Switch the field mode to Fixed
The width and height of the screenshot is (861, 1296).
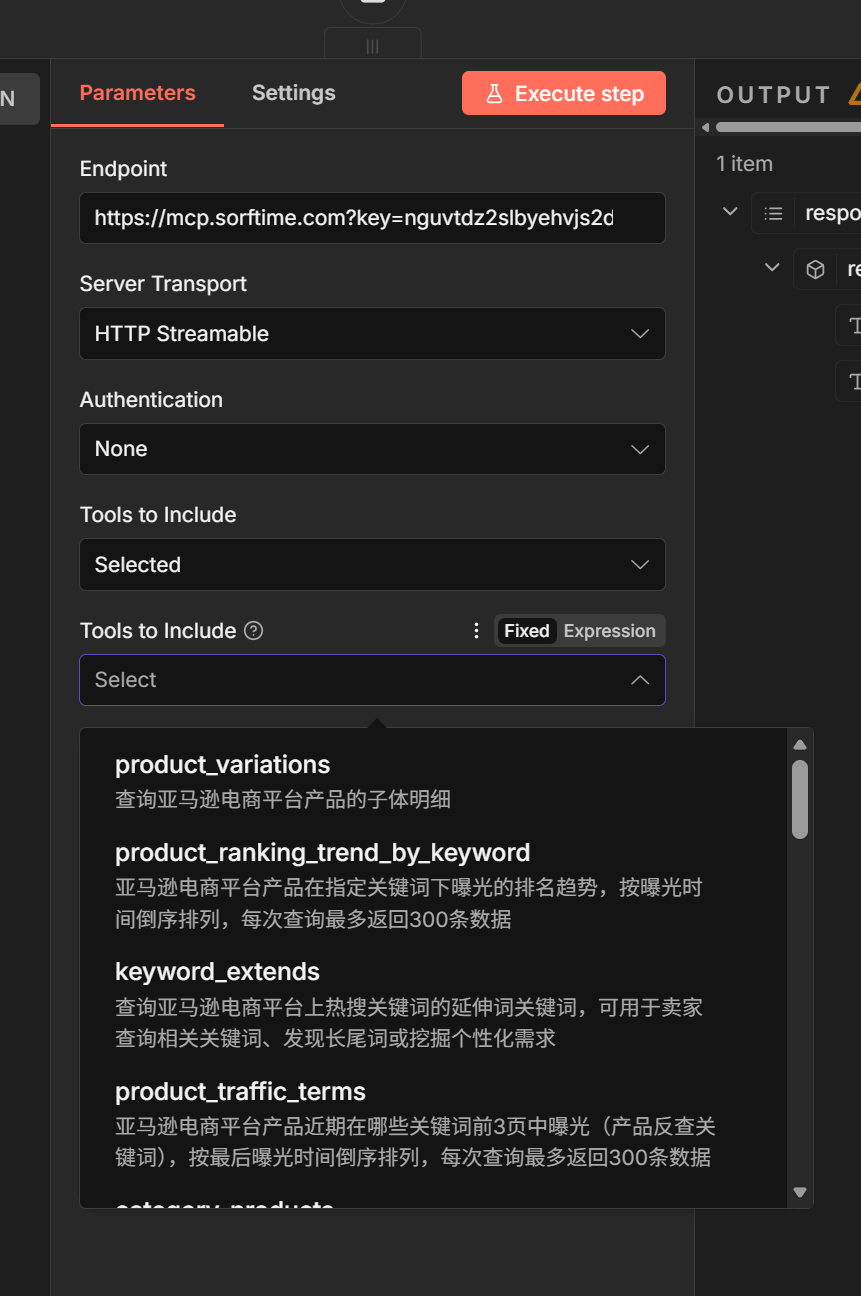[526, 631]
